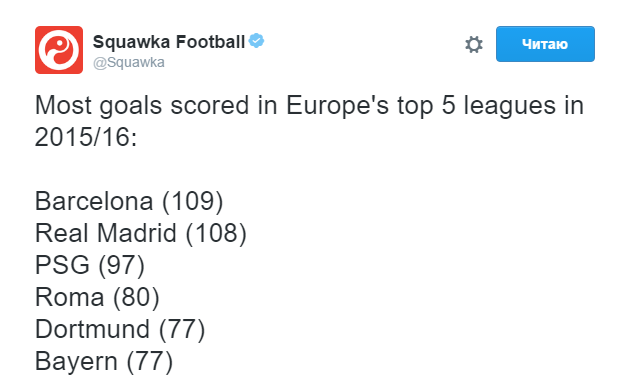Click the 2015/16: season text
The height and width of the screenshot is (383, 632).
point(86,137)
